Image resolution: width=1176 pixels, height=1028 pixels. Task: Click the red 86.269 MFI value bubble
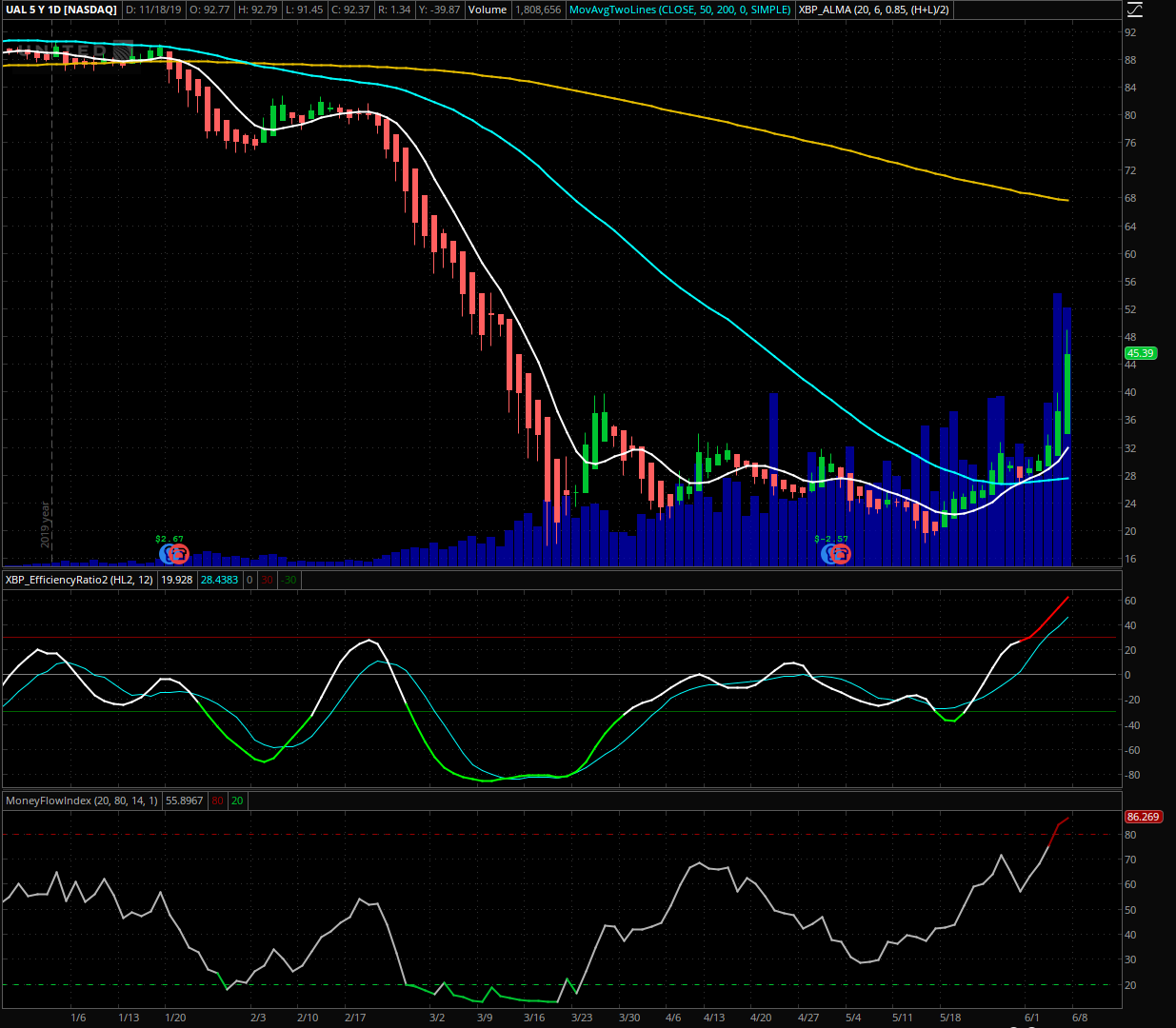pos(1142,817)
